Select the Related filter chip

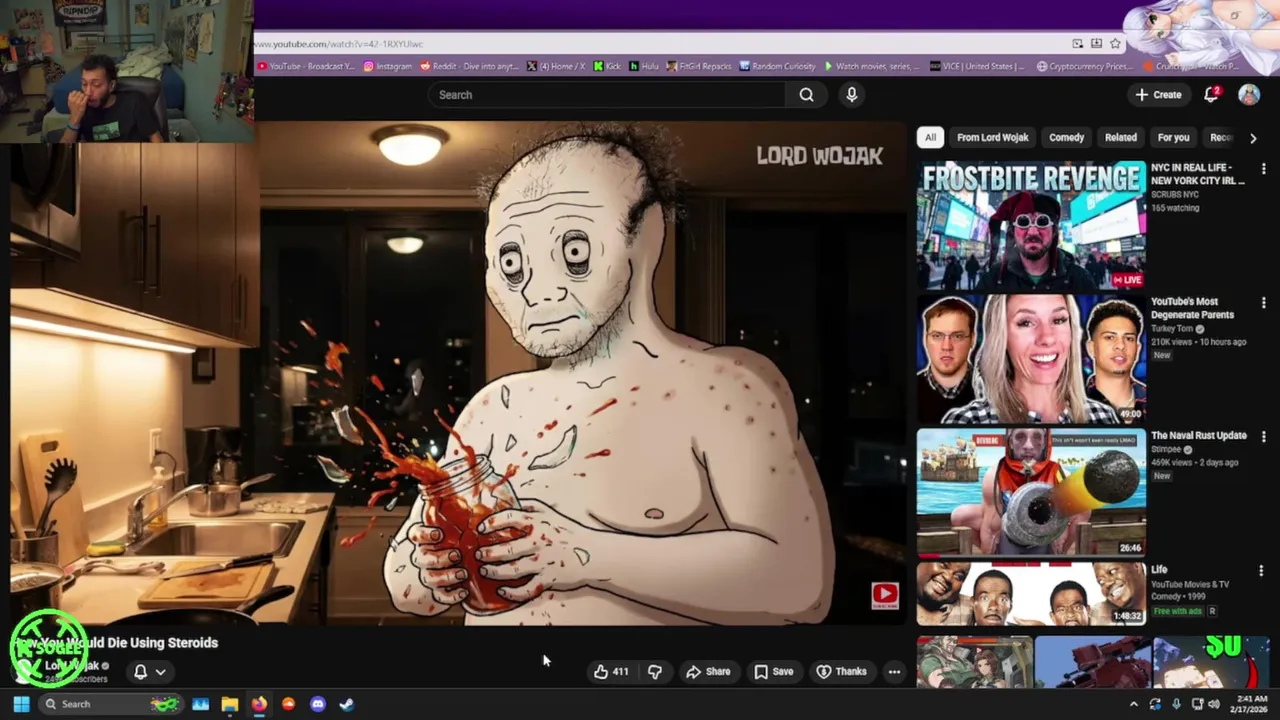point(1121,137)
